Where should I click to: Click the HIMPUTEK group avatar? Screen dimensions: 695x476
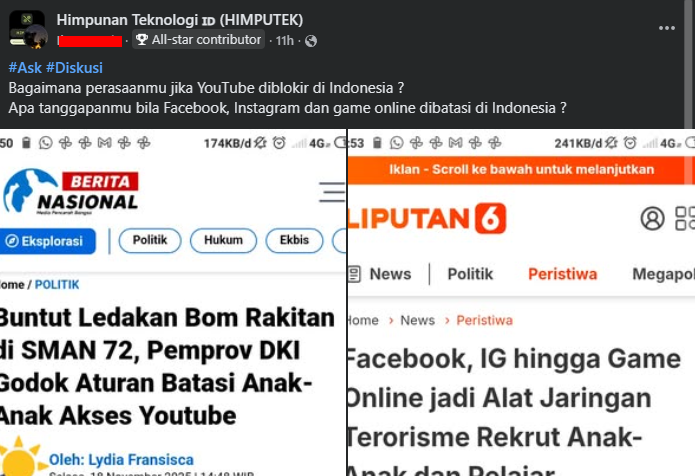[x=27, y=29]
